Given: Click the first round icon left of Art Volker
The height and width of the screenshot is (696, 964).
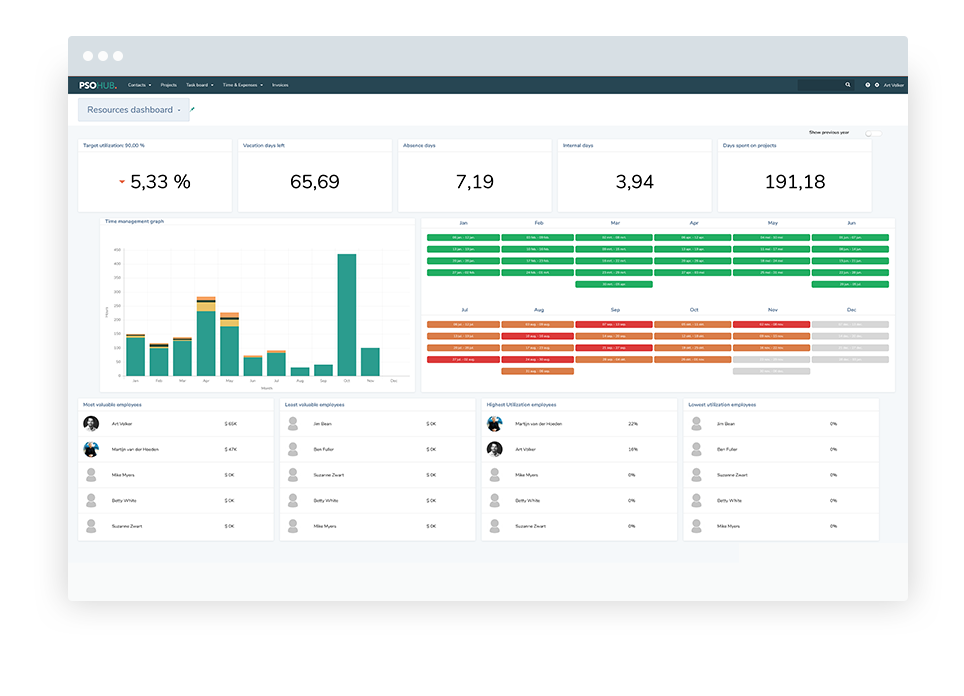Looking at the screenshot, I should click(867, 85).
